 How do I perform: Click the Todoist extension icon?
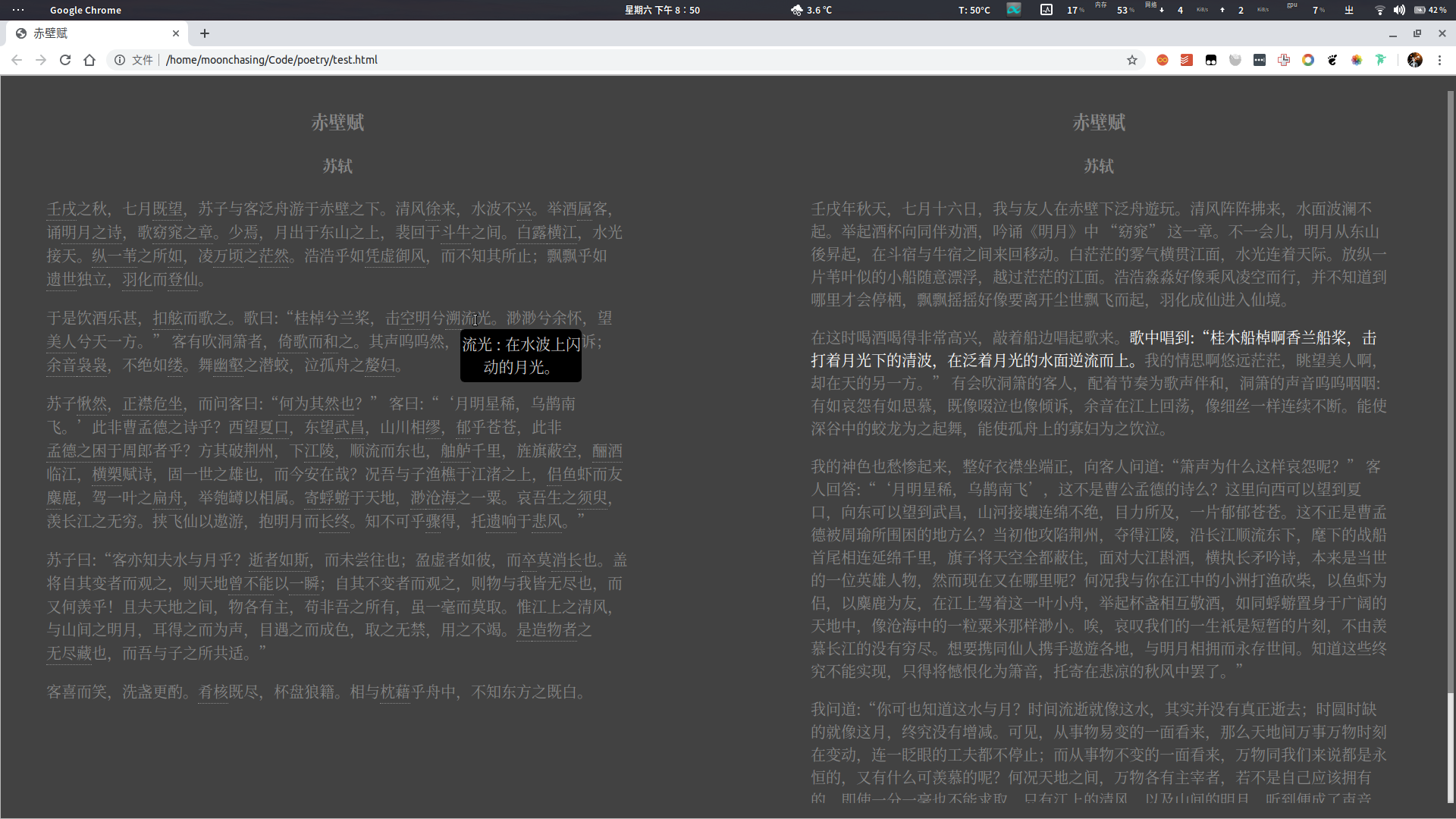[1187, 60]
